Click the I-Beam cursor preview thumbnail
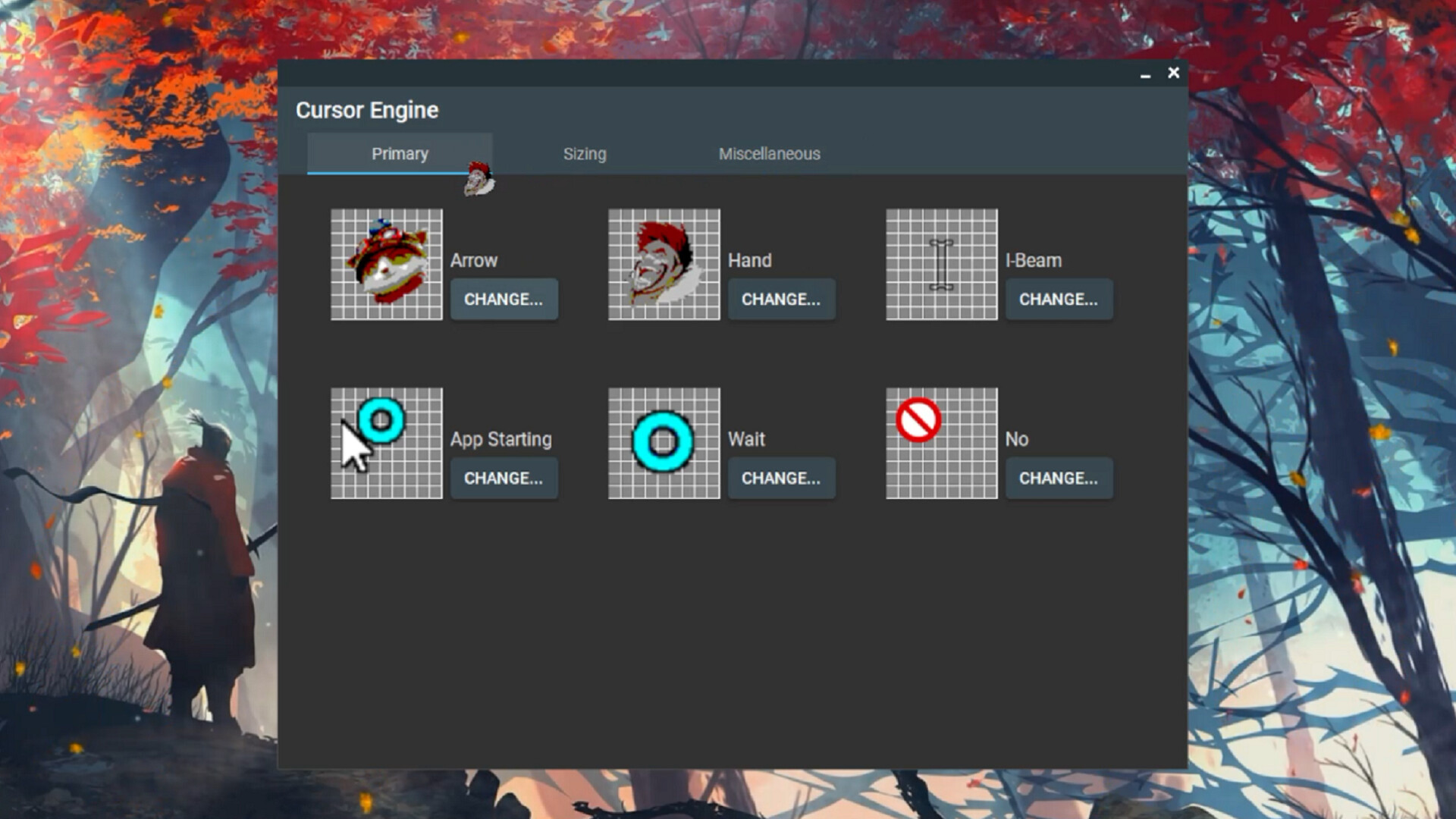The width and height of the screenshot is (1456, 819). click(941, 265)
